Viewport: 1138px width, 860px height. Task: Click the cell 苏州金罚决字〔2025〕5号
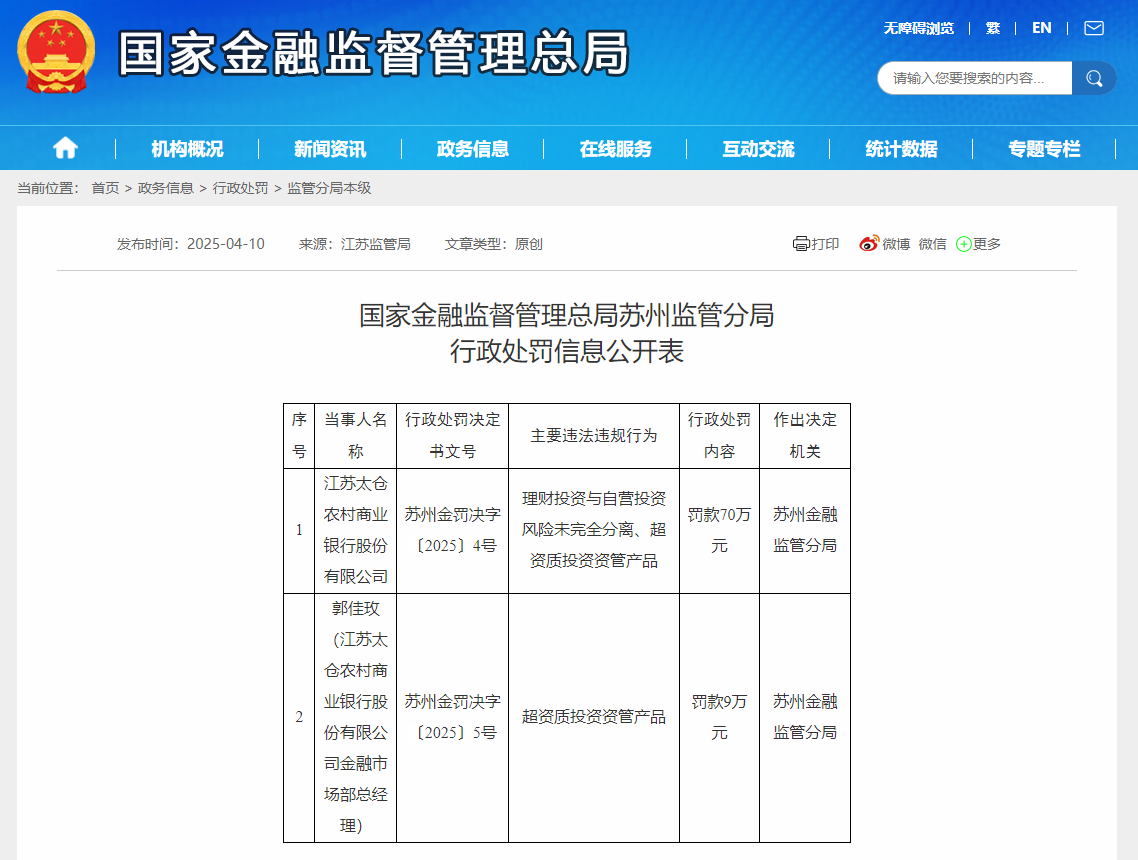(x=453, y=718)
